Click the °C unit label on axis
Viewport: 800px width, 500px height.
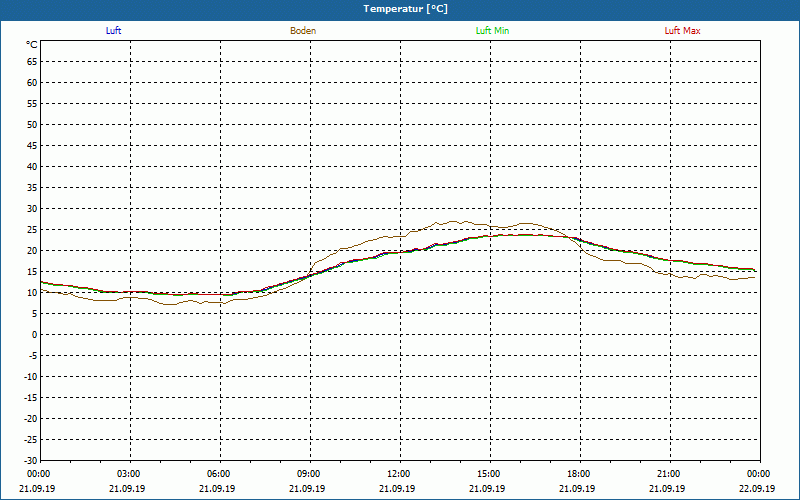32,45
